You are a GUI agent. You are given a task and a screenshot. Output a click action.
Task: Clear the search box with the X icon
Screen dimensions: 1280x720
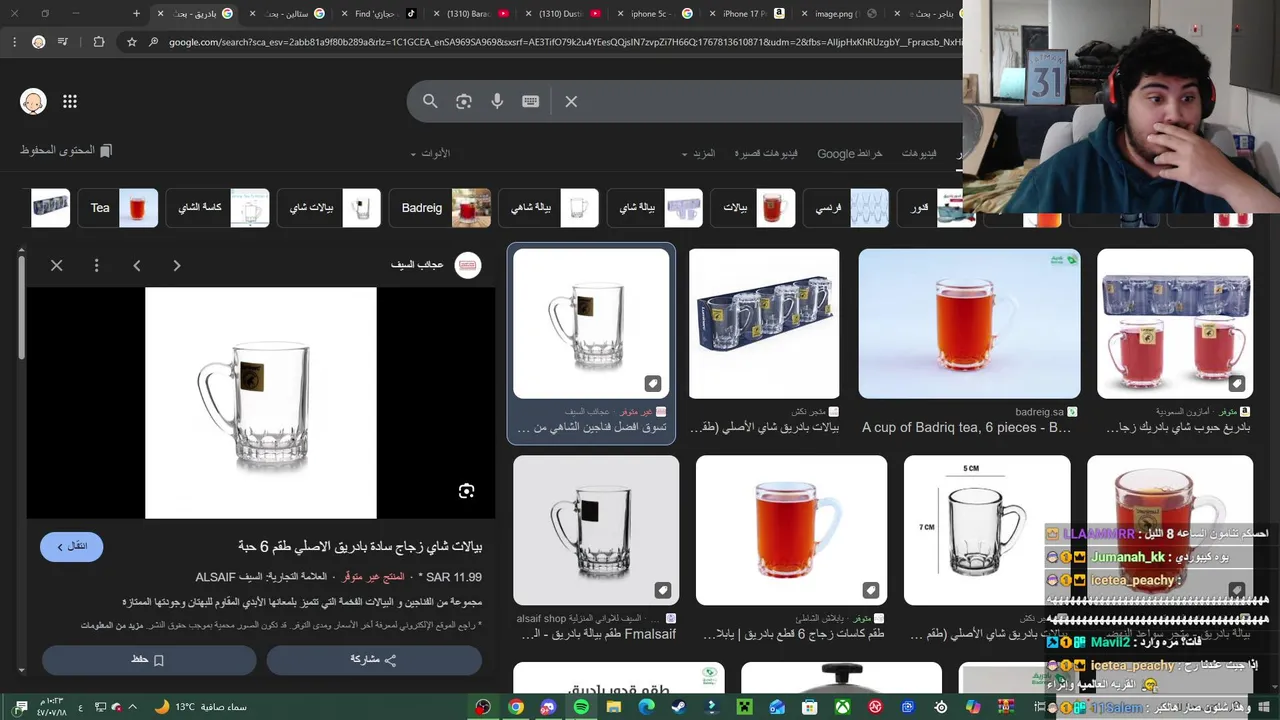(571, 101)
